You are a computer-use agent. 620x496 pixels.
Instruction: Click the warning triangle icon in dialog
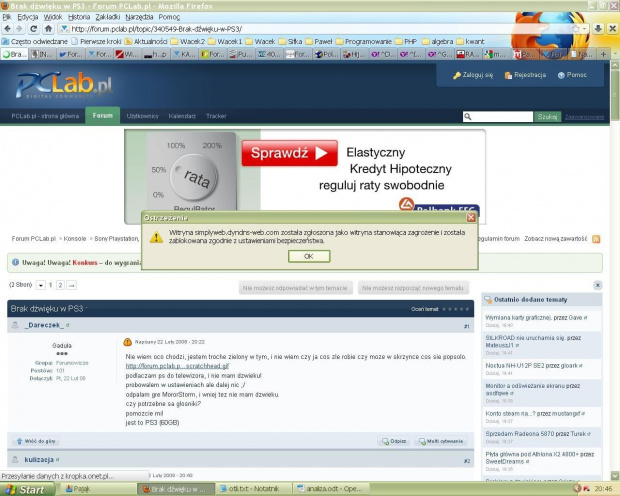point(156,237)
